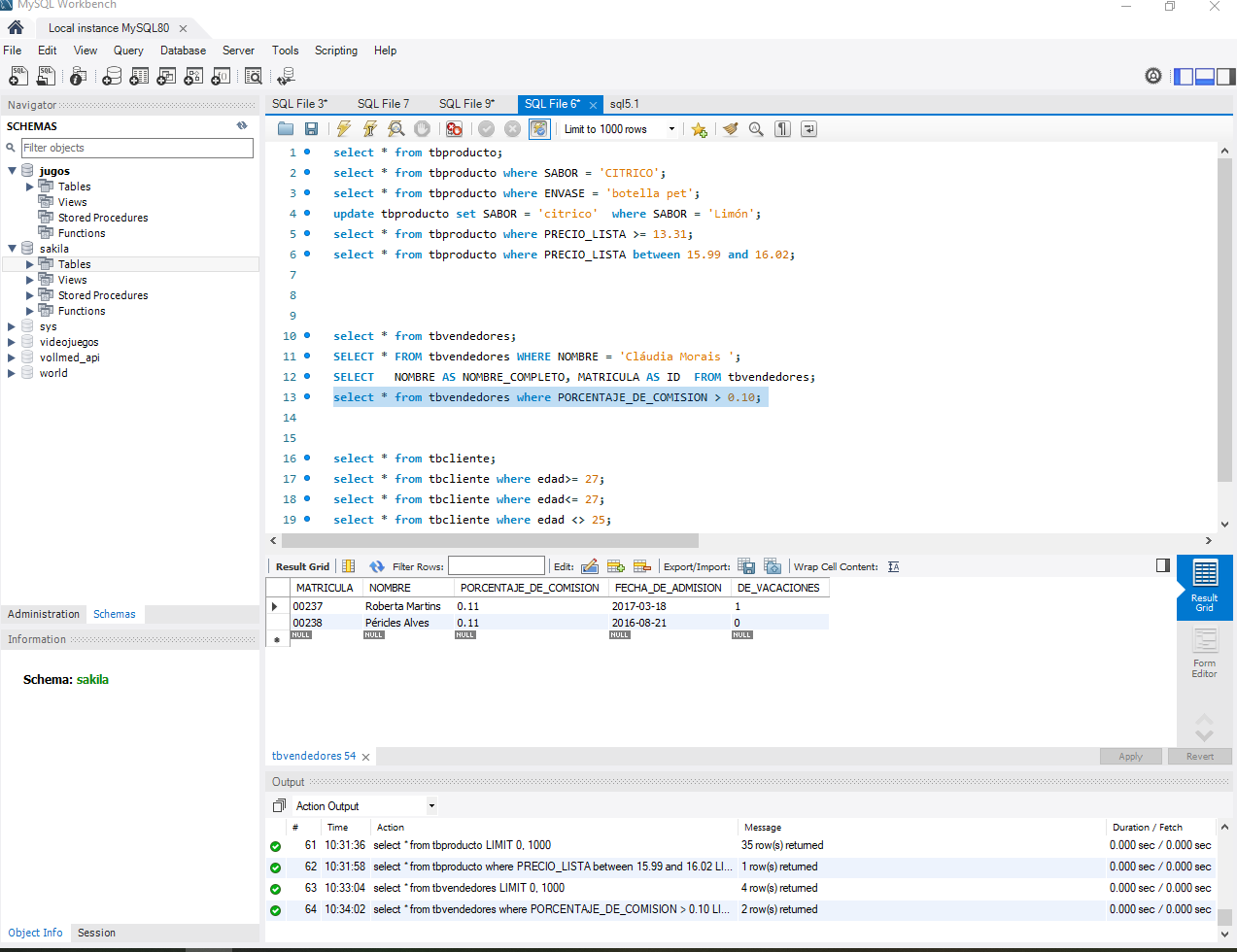Viewport: 1237px width, 952px height.
Task: Execute the selected SQL statement
Action: (344, 128)
